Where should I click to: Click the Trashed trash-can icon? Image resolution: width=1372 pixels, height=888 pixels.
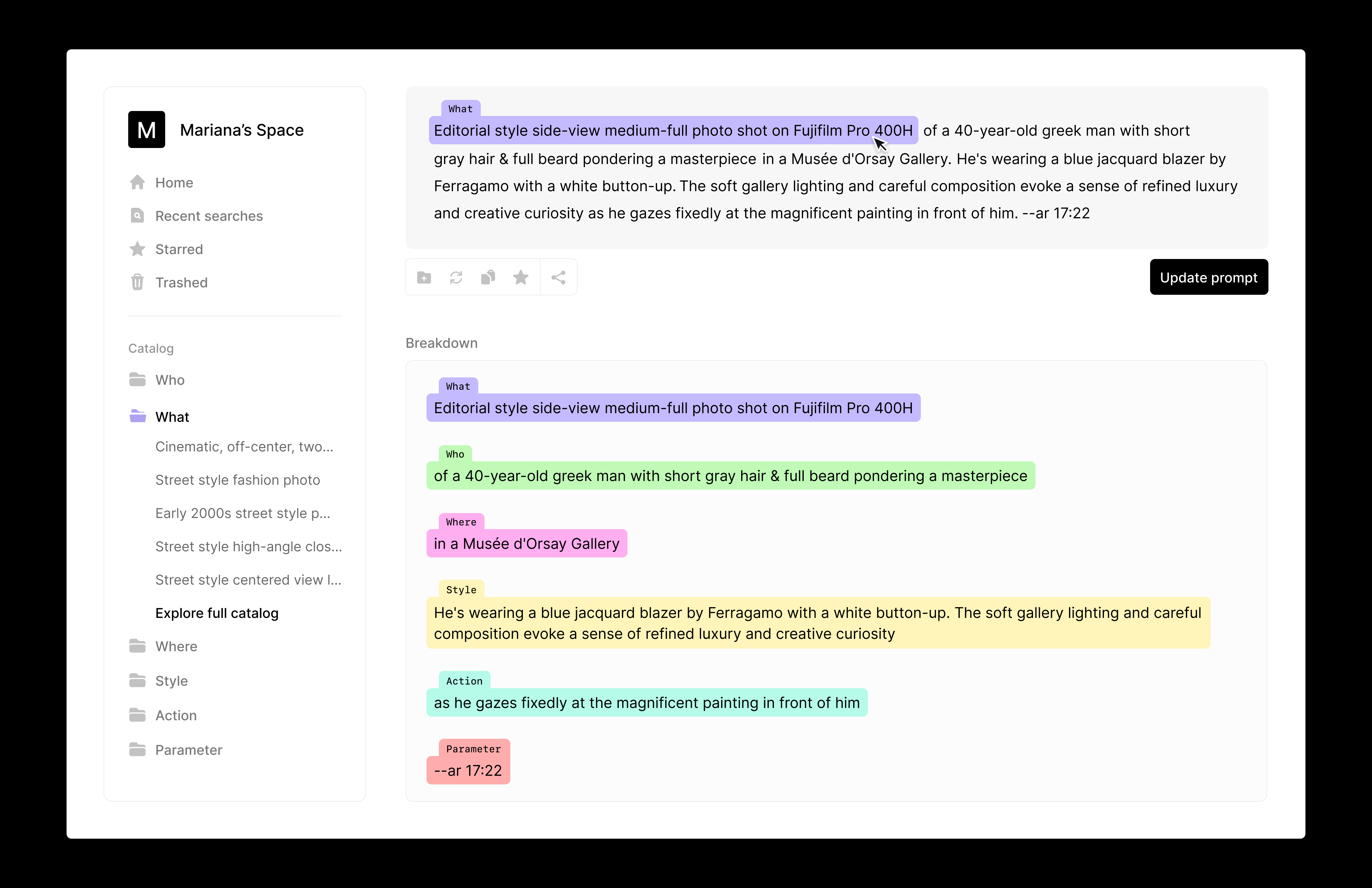[138, 282]
